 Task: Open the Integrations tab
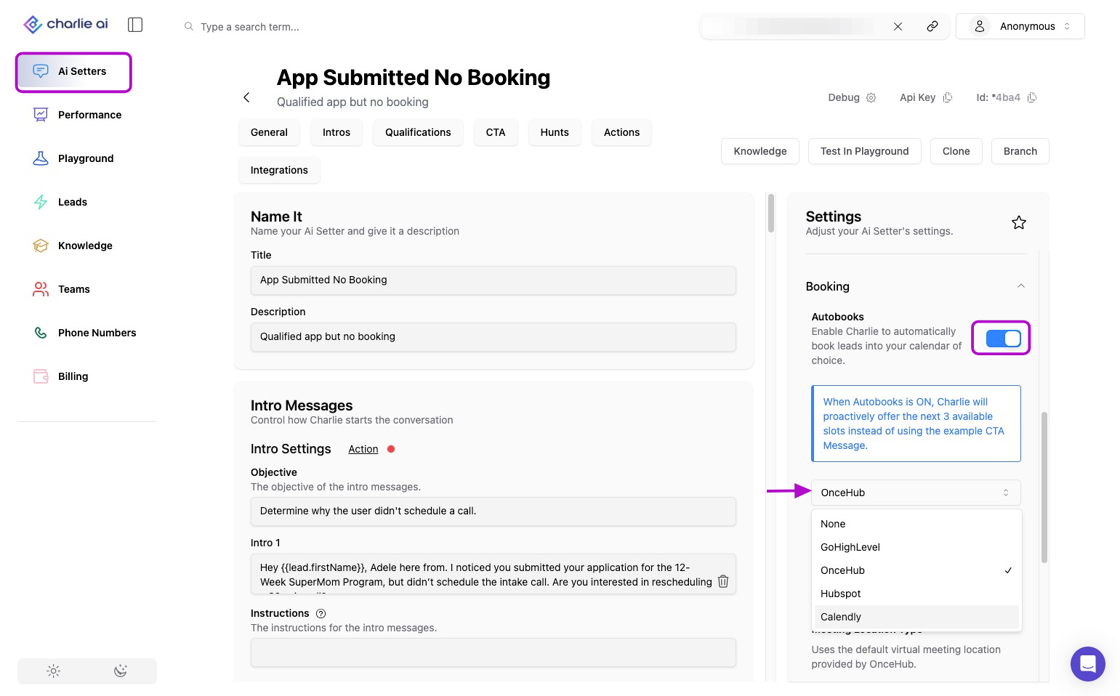[x=279, y=170]
